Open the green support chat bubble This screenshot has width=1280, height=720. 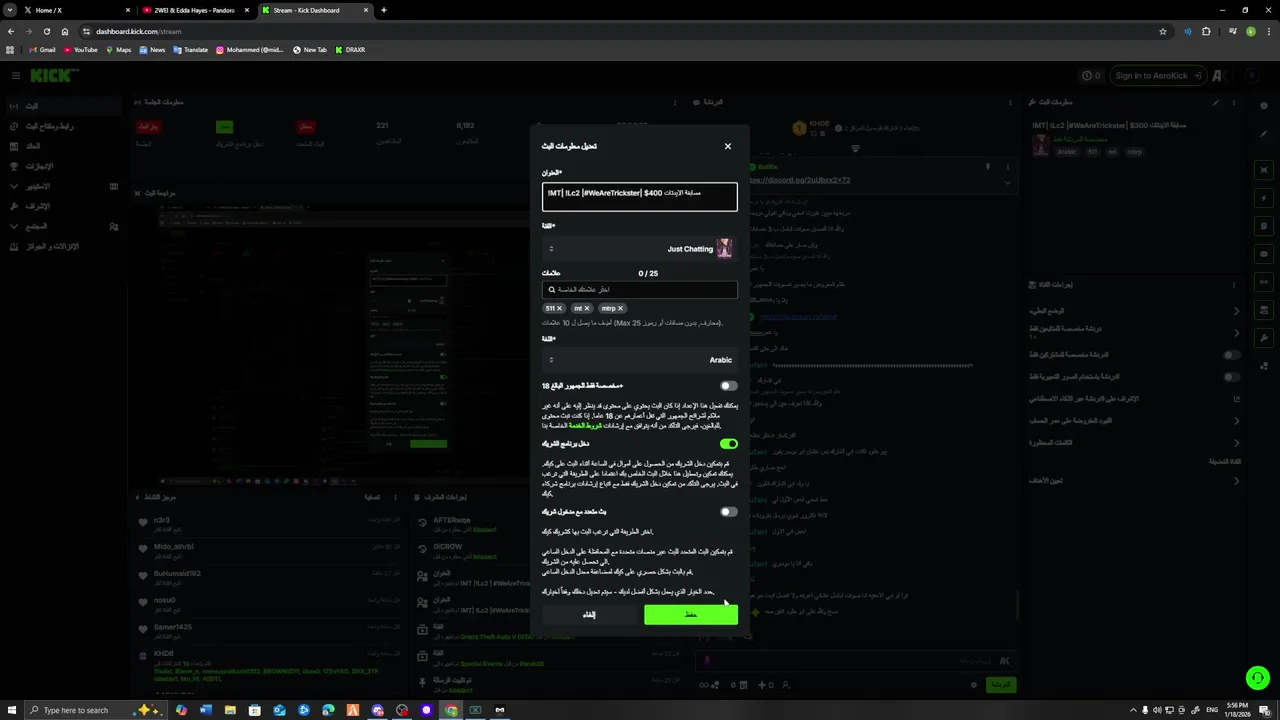[1257, 677]
